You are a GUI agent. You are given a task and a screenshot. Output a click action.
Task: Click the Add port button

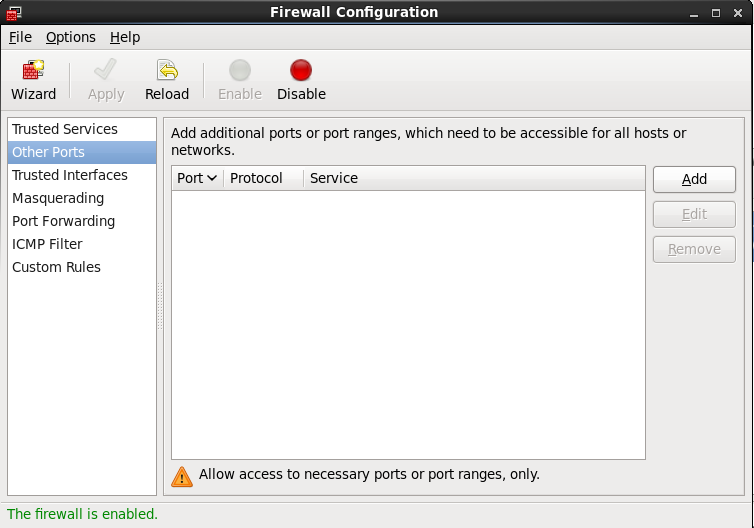coord(694,179)
